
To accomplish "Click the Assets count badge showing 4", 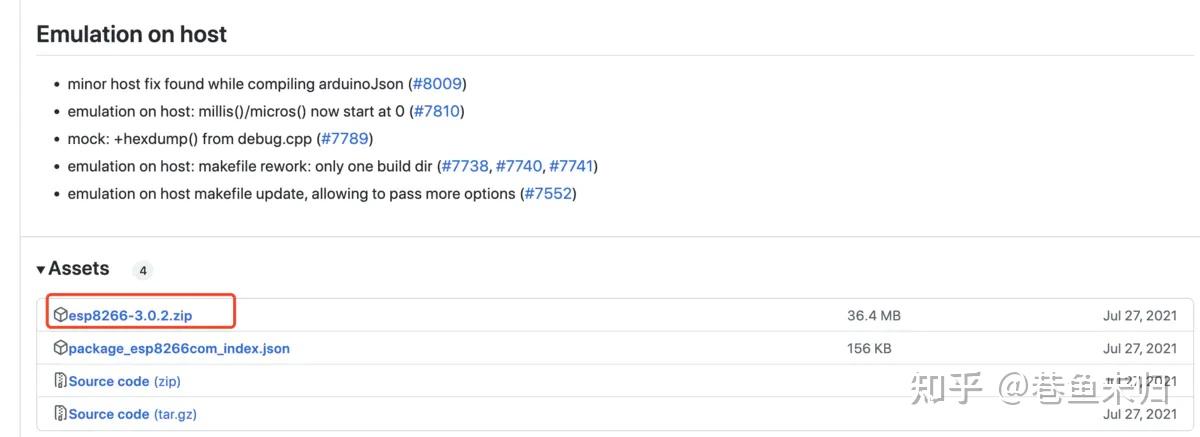I will coord(142,270).
